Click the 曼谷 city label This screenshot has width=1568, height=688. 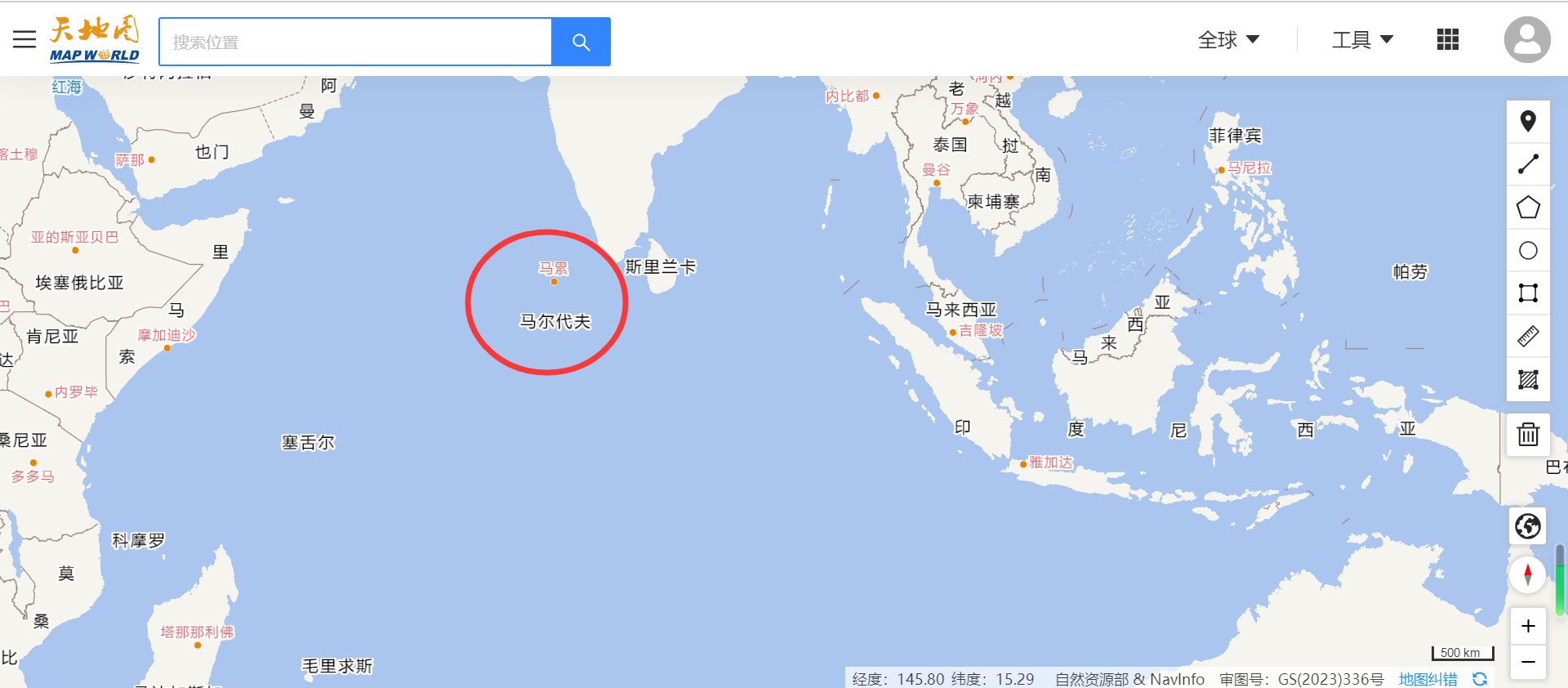(x=936, y=169)
